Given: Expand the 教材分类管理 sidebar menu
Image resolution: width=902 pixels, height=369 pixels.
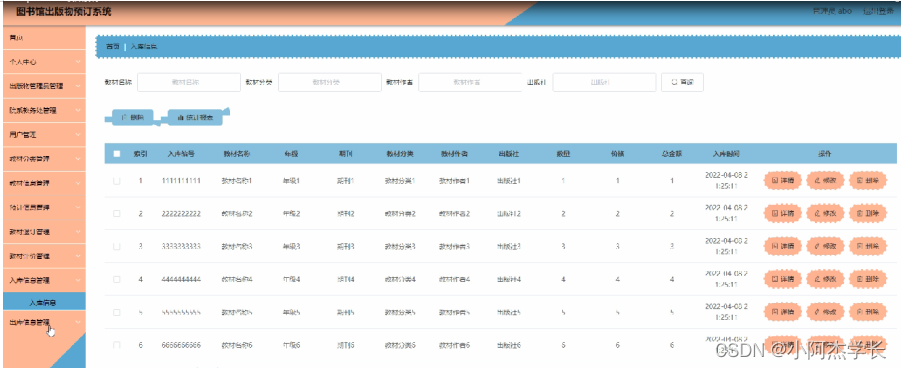Looking at the screenshot, I should pyautogui.click(x=44, y=159).
